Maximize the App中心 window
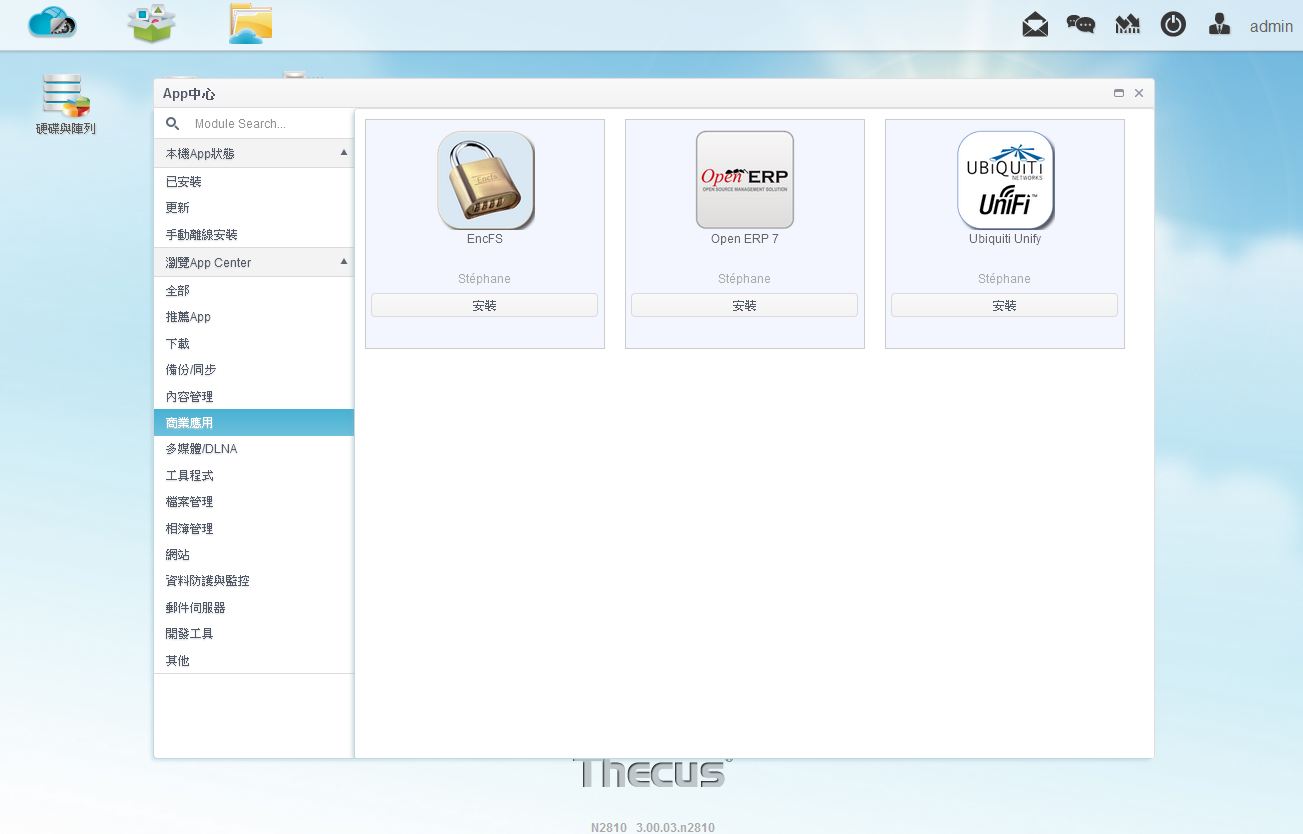1303x834 pixels. (1119, 93)
